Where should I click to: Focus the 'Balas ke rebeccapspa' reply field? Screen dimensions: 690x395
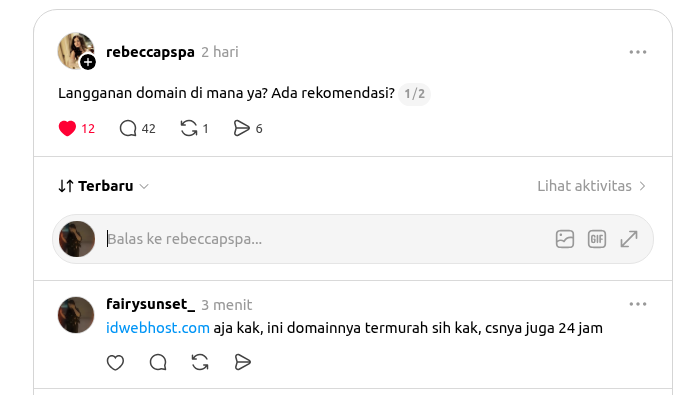click(326, 239)
